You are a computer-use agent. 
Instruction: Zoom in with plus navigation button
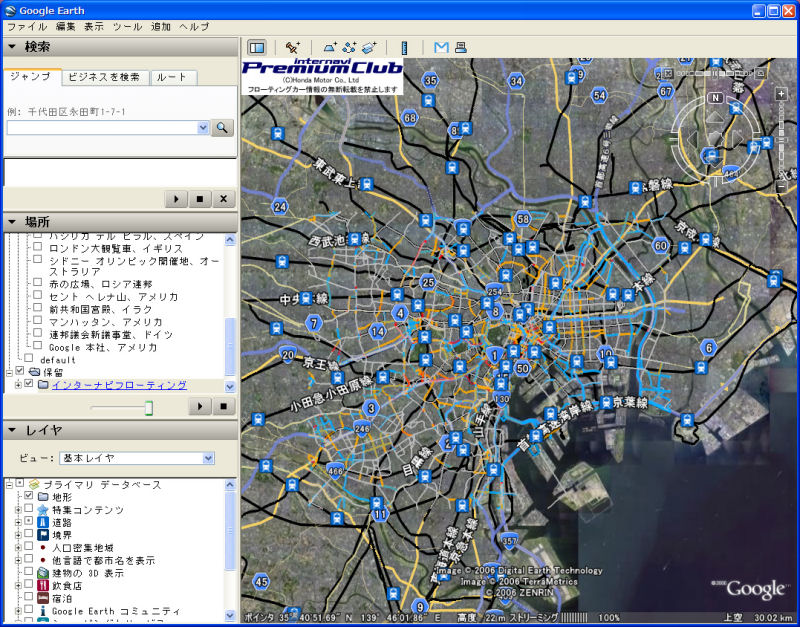pyautogui.click(x=781, y=94)
